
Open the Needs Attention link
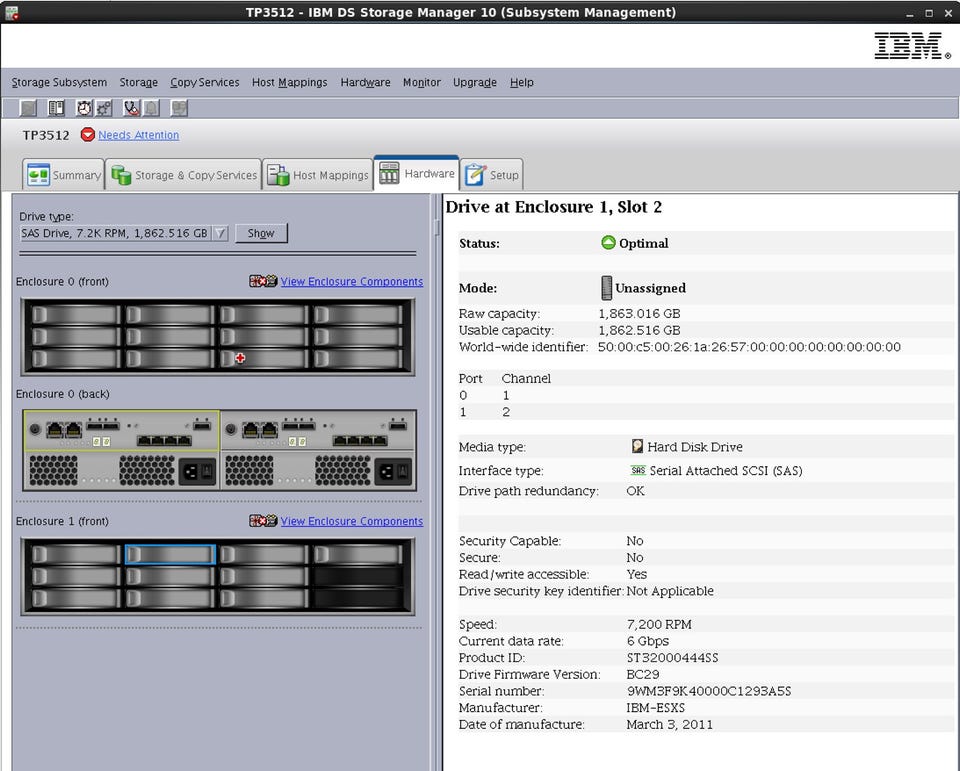pos(138,135)
